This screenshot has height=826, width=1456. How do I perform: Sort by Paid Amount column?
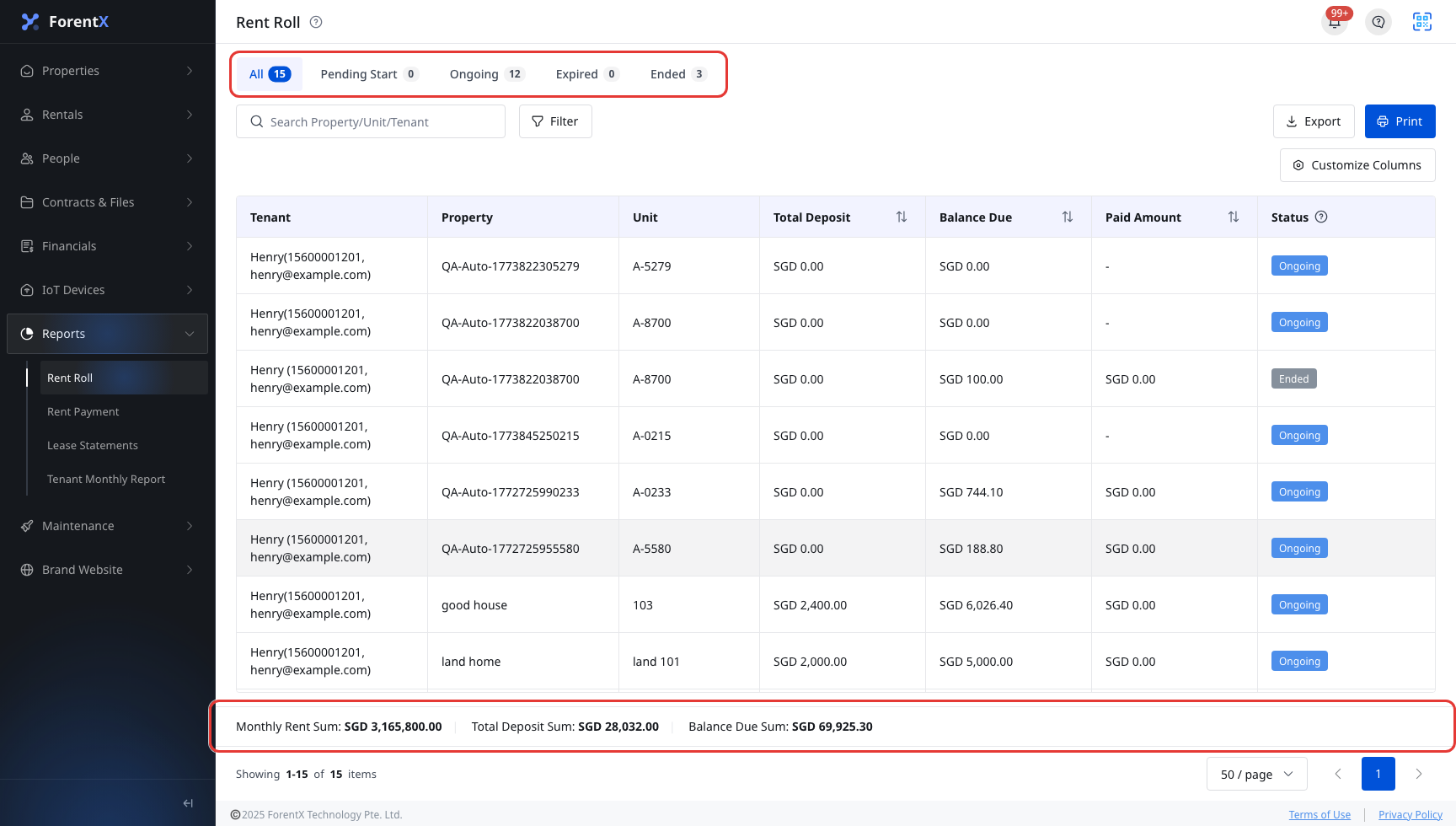(1234, 217)
